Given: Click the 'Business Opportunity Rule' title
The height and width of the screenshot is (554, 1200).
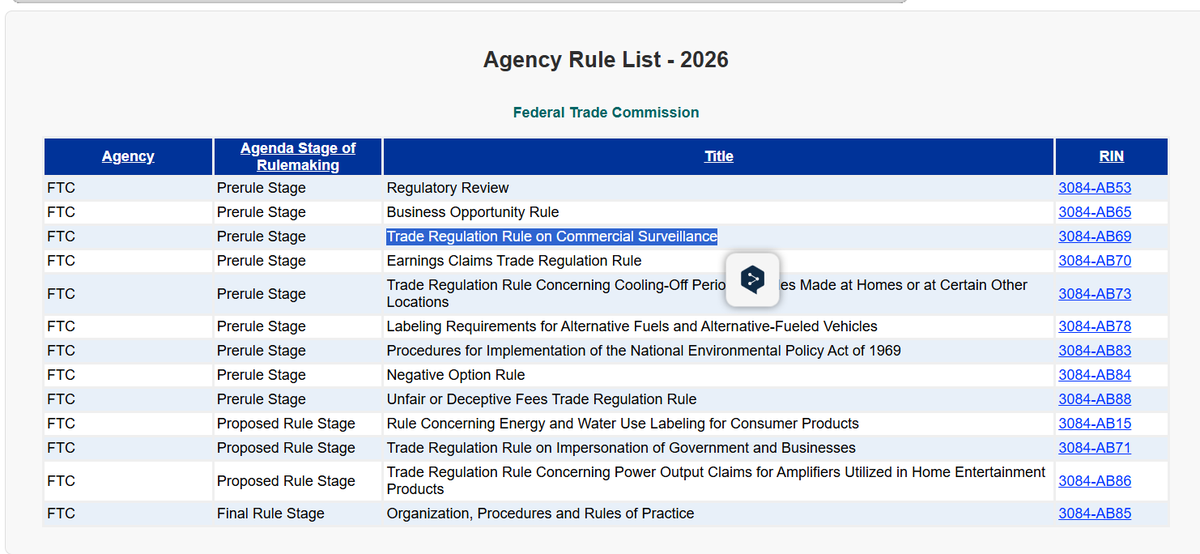Looking at the screenshot, I should click(473, 212).
